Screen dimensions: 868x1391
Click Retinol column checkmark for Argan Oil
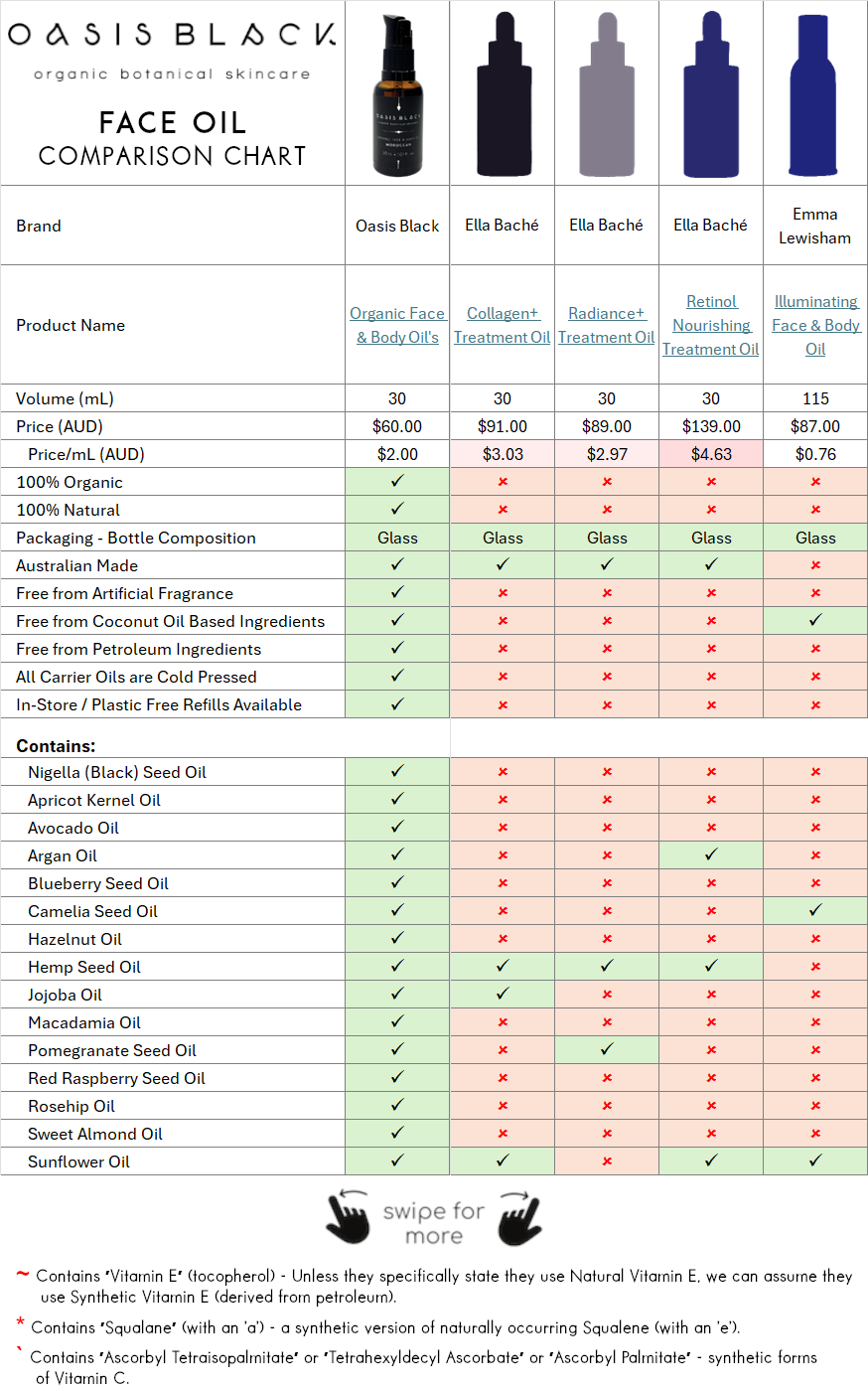click(711, 854)
